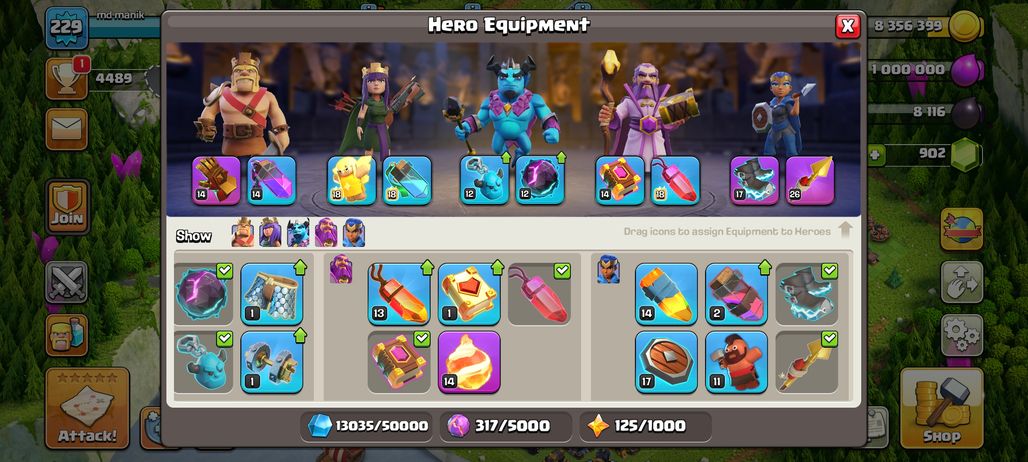Image resolution: width=1028 pixels, height=462 pixels.
Task: Tap the equipped Henchmen Puppet with checkmark
Action: click(203, 362)
